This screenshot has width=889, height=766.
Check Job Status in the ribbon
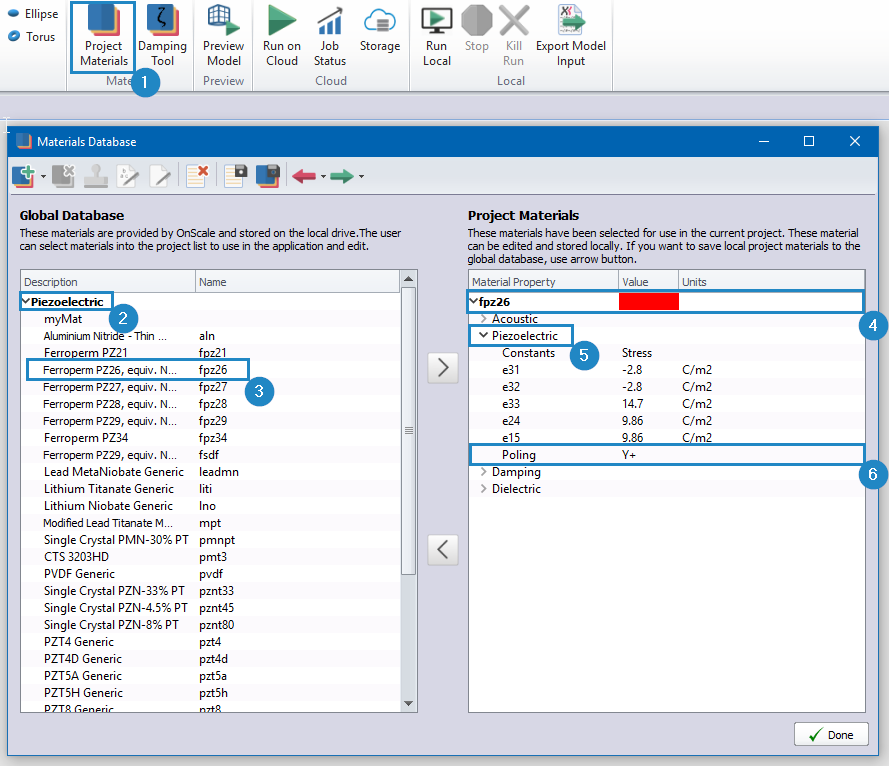pos(329,37)
